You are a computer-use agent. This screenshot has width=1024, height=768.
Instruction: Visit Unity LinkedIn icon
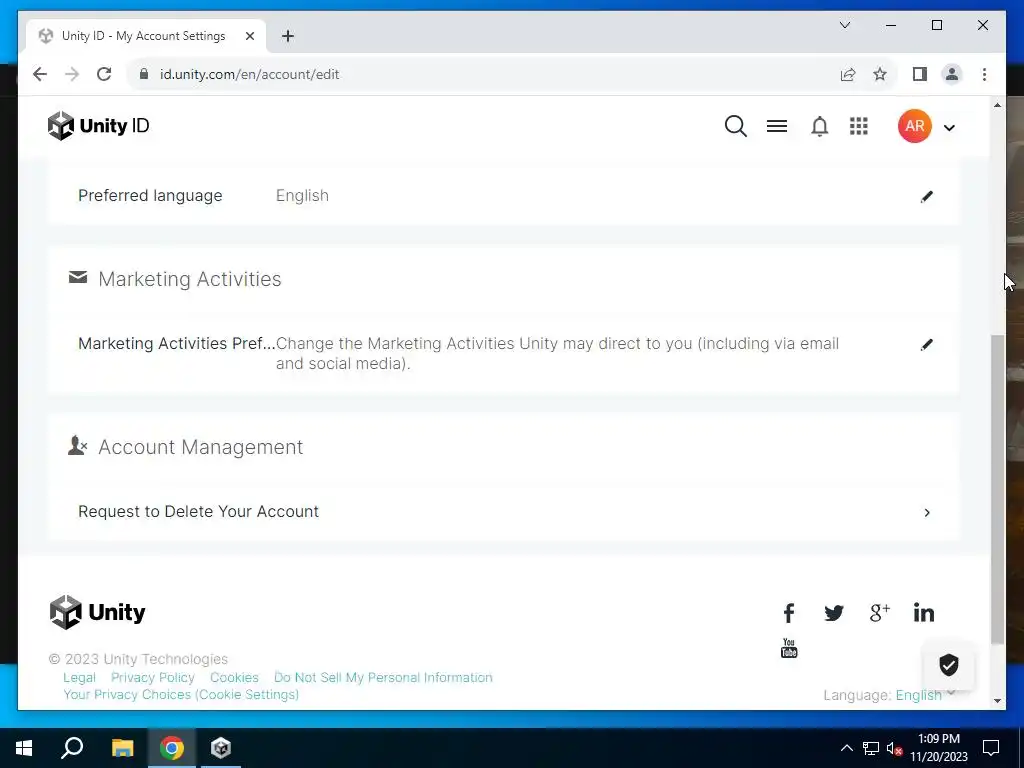[x=923, y=613]
